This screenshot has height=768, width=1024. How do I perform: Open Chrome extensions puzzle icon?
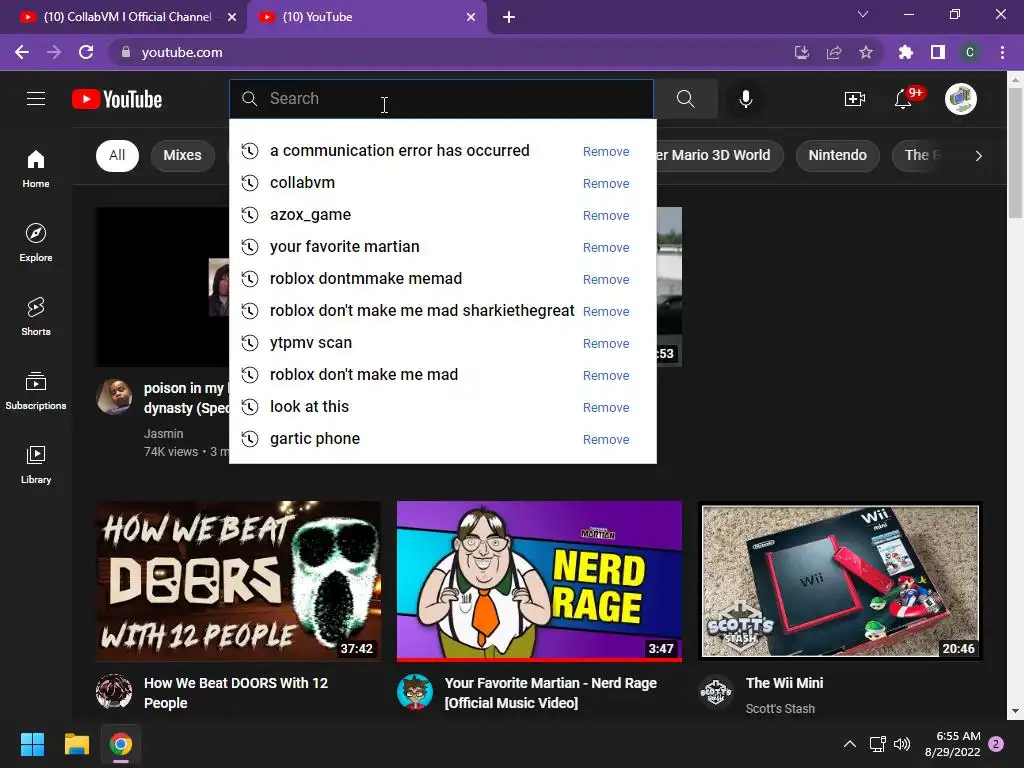(905, 52)
